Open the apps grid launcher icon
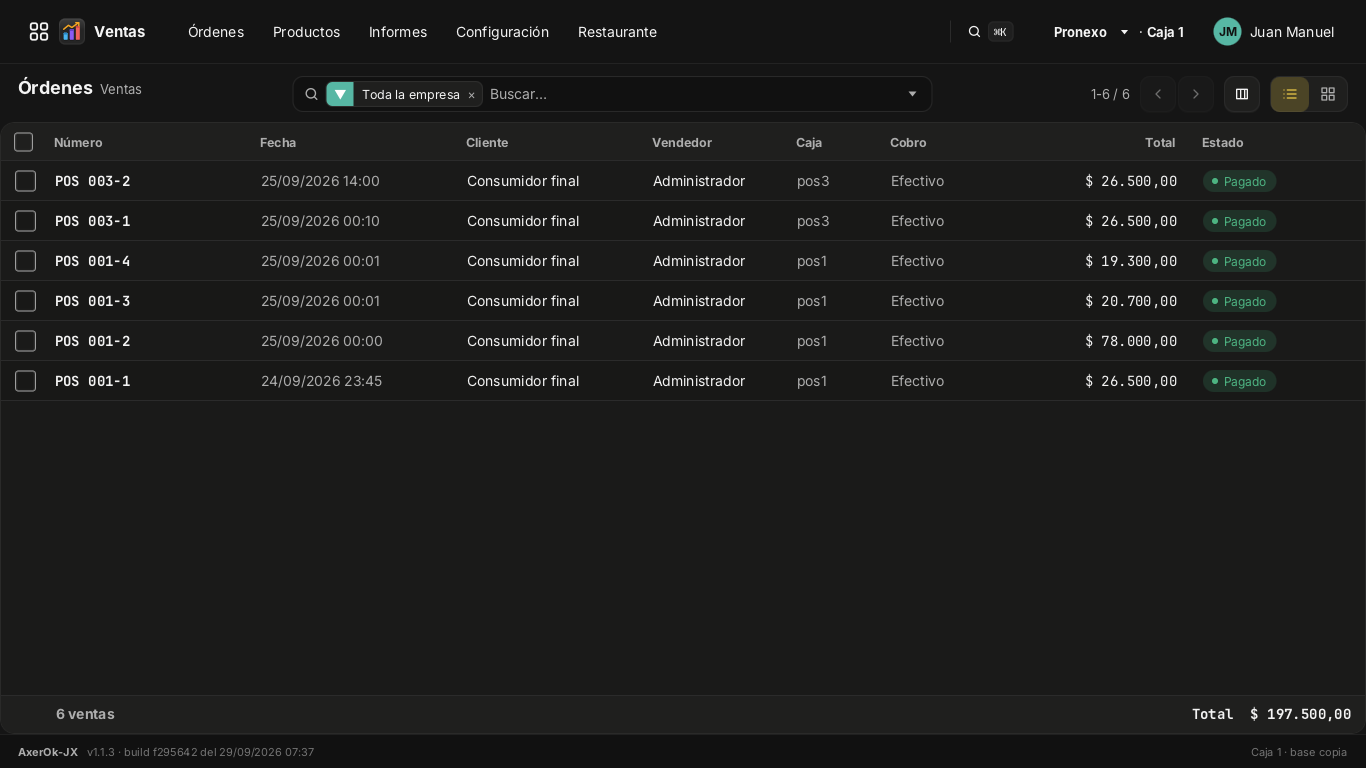Viewport: 1366px width, 768px height. pos(39,32)
